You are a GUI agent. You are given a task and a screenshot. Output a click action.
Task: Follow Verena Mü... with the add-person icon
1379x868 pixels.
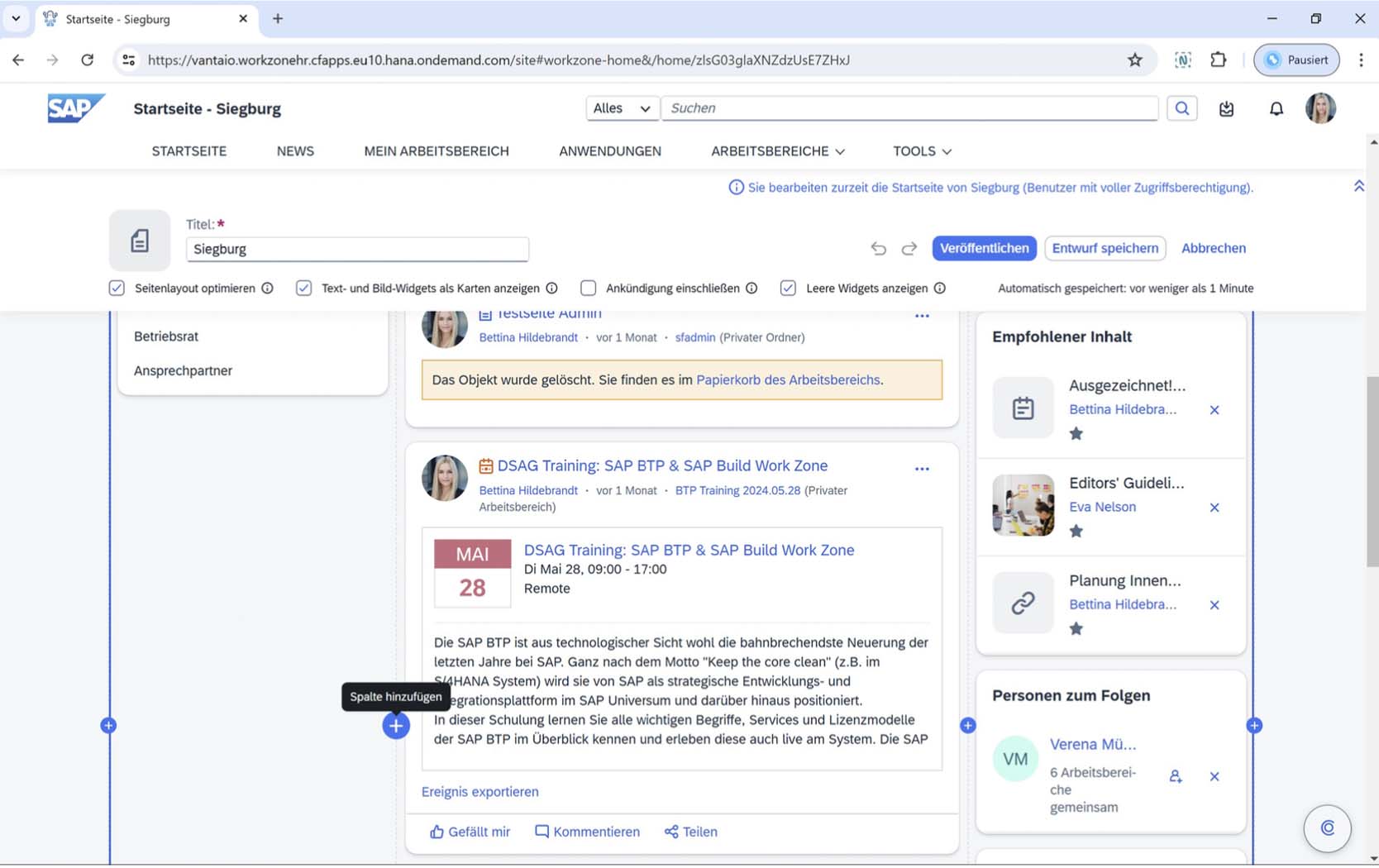(x=1175, y=776)
